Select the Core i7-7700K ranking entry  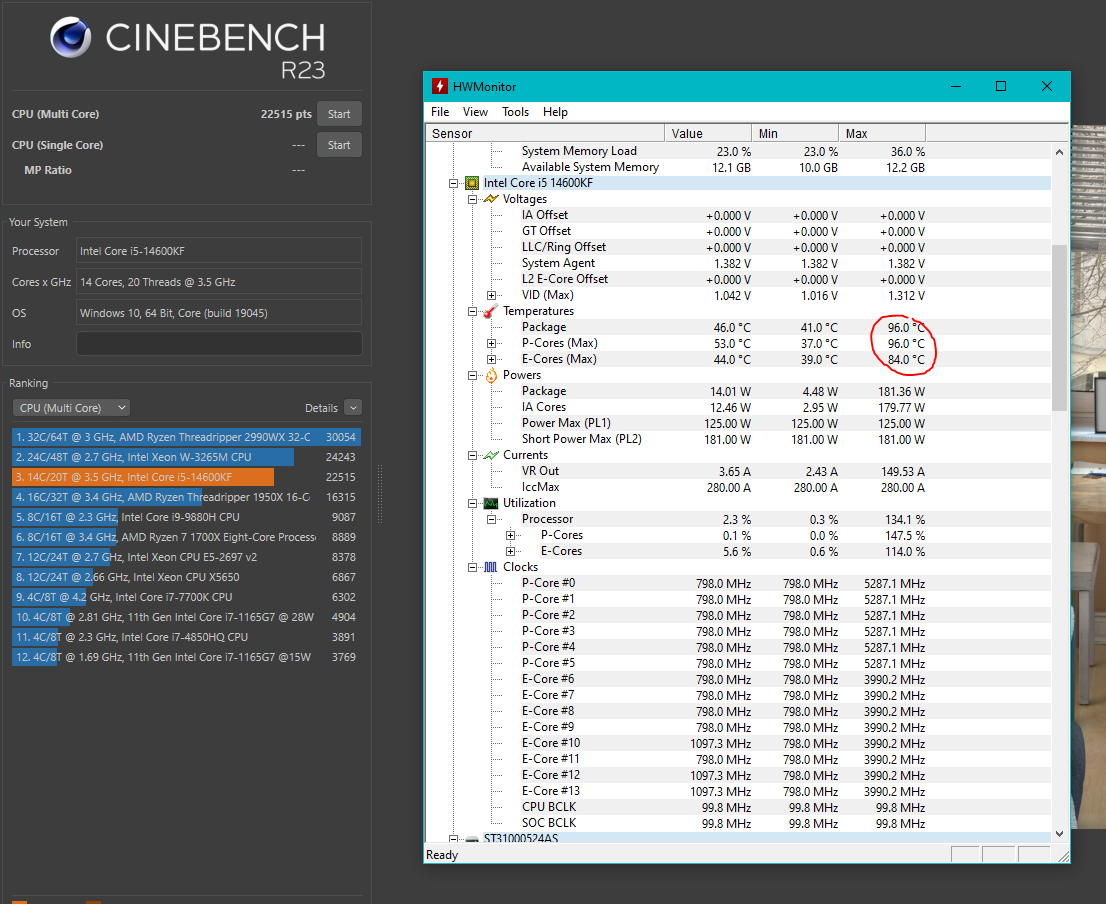(x=186, y=597)
